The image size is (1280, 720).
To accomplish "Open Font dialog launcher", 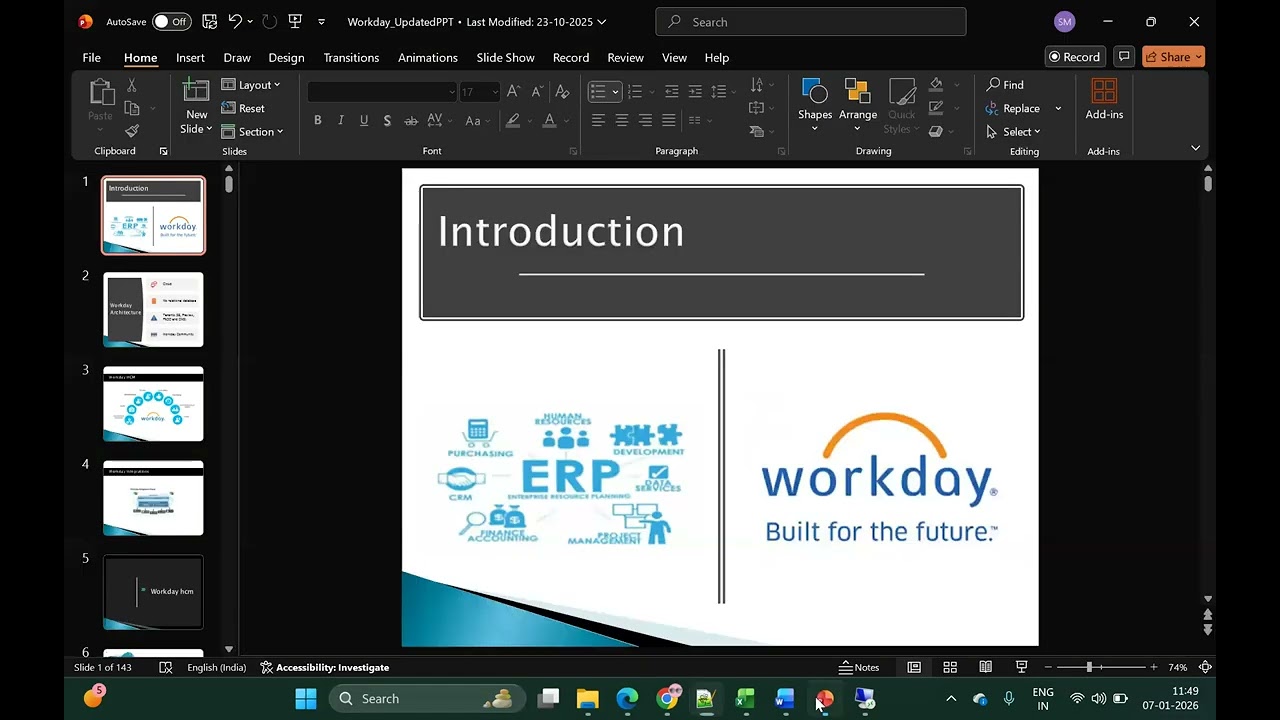I will [573, 151].
